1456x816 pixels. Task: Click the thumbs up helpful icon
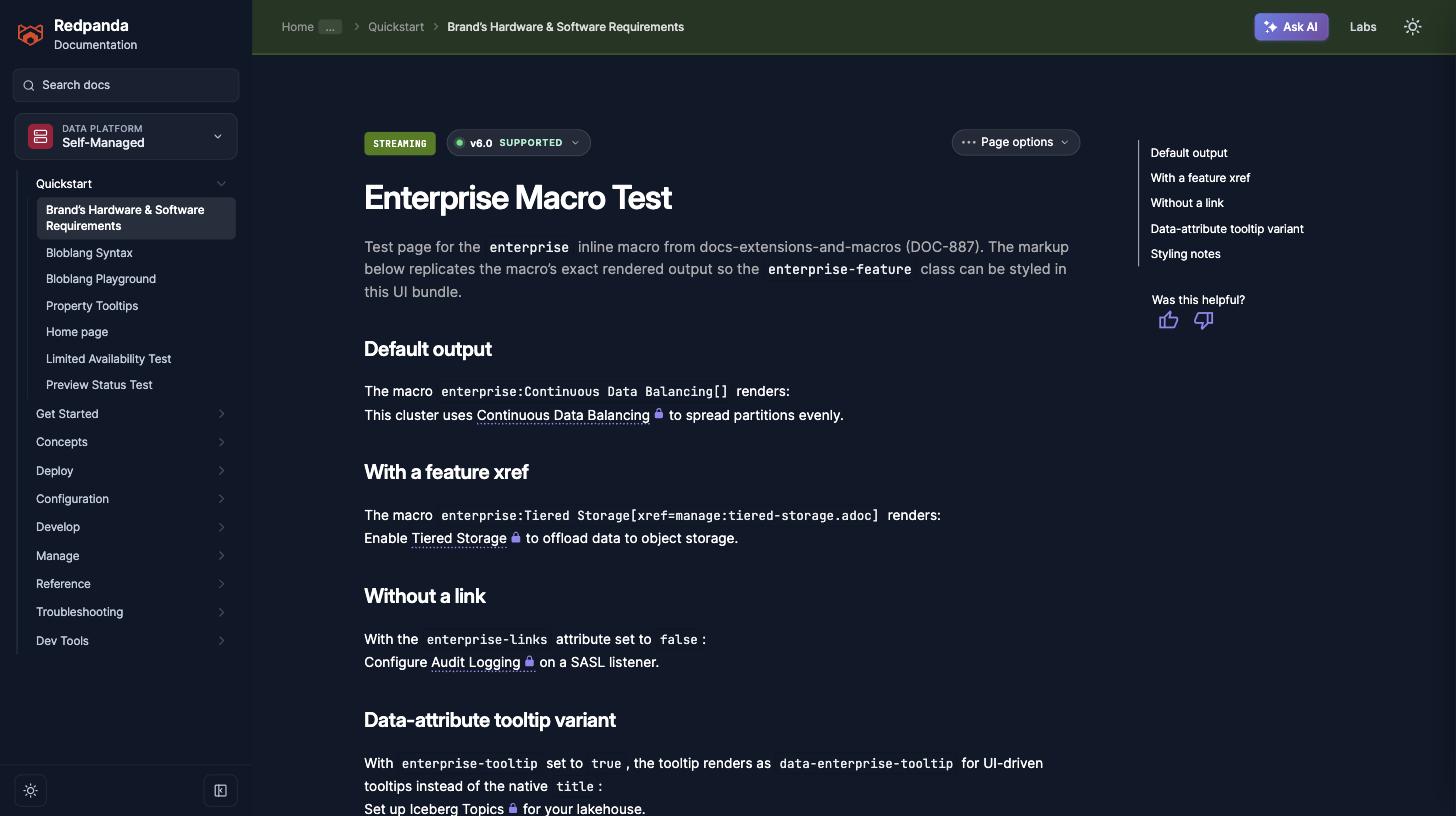[1168, 320]
